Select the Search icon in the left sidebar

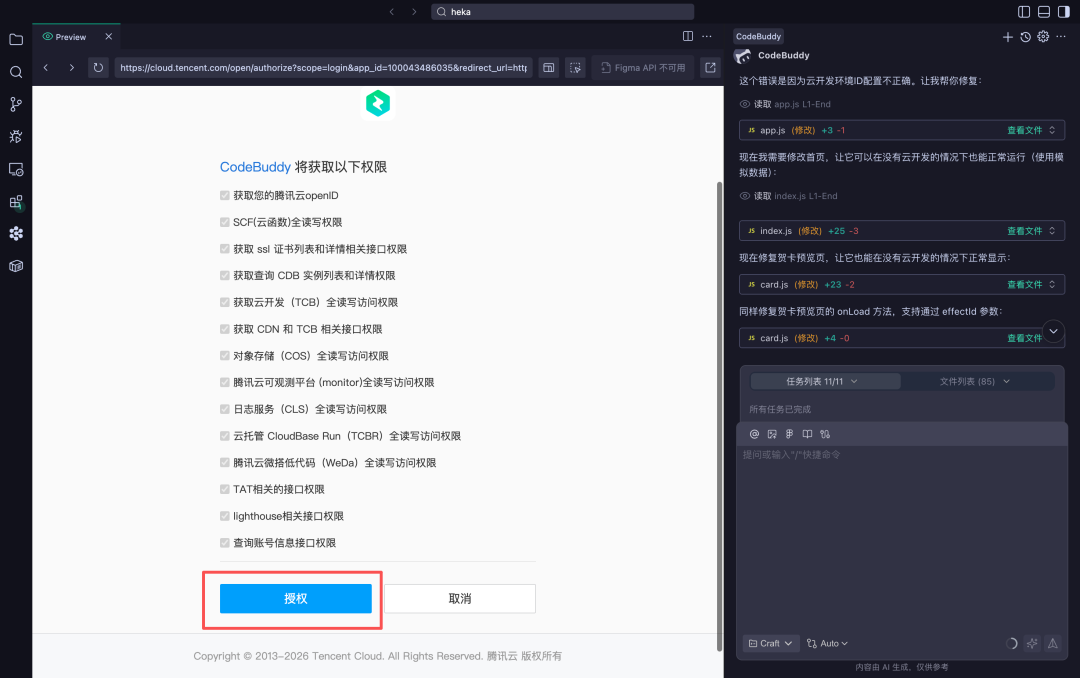15,72
